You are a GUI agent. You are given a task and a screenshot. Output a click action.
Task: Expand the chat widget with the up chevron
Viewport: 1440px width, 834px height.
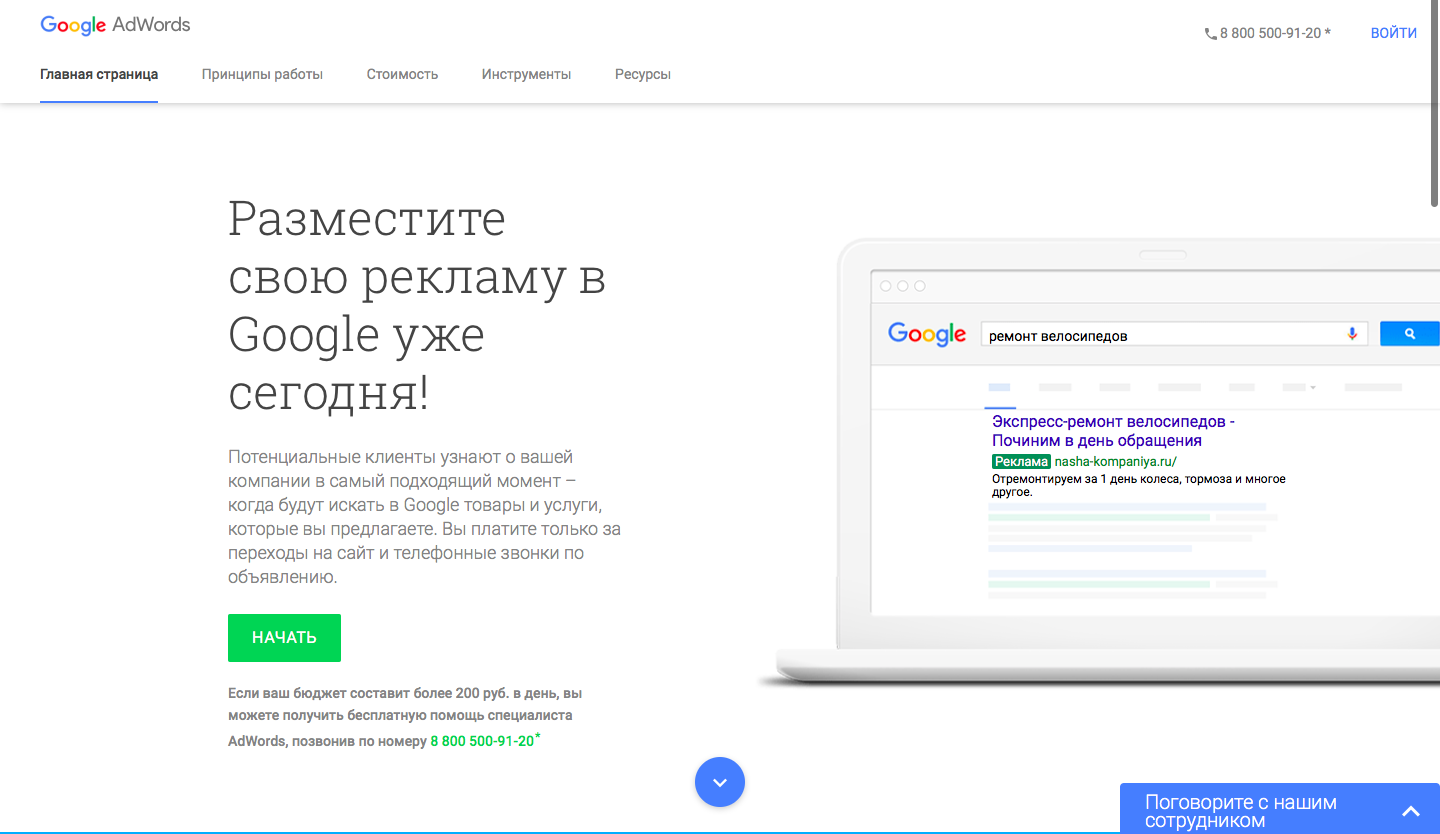[x=1410, y=811]
